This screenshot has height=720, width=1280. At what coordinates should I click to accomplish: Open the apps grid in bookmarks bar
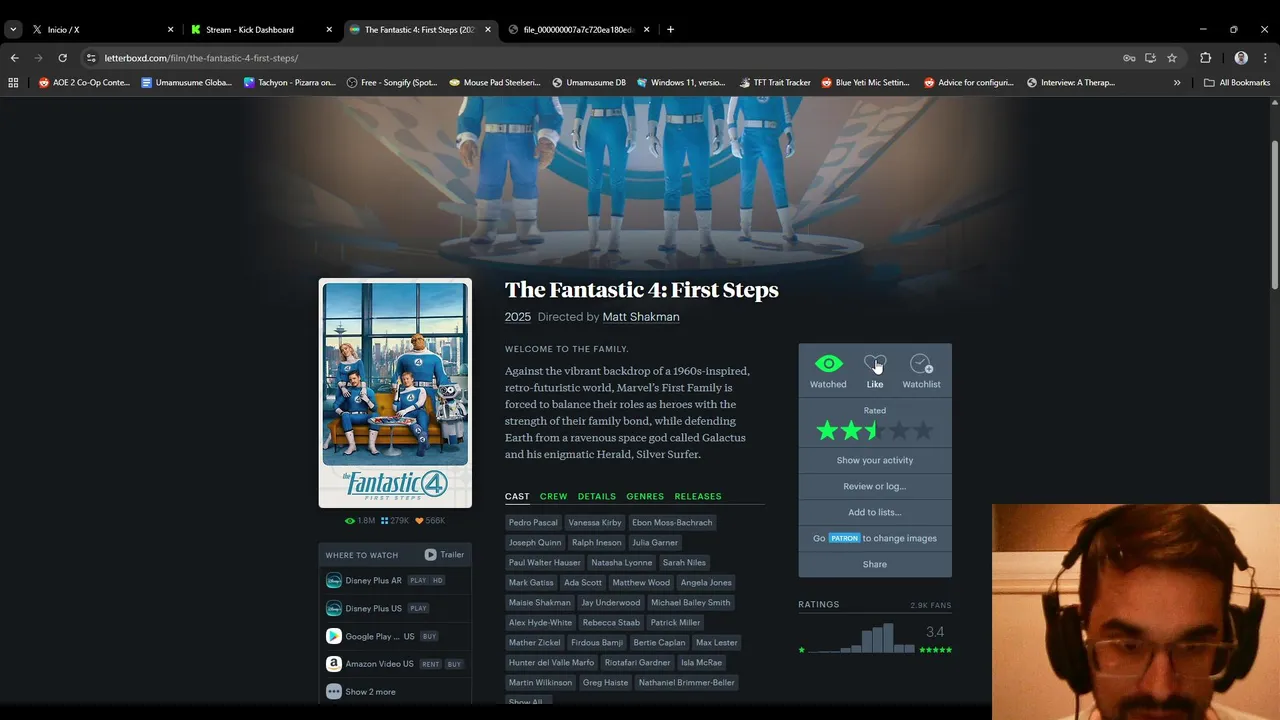click(13, 83)
